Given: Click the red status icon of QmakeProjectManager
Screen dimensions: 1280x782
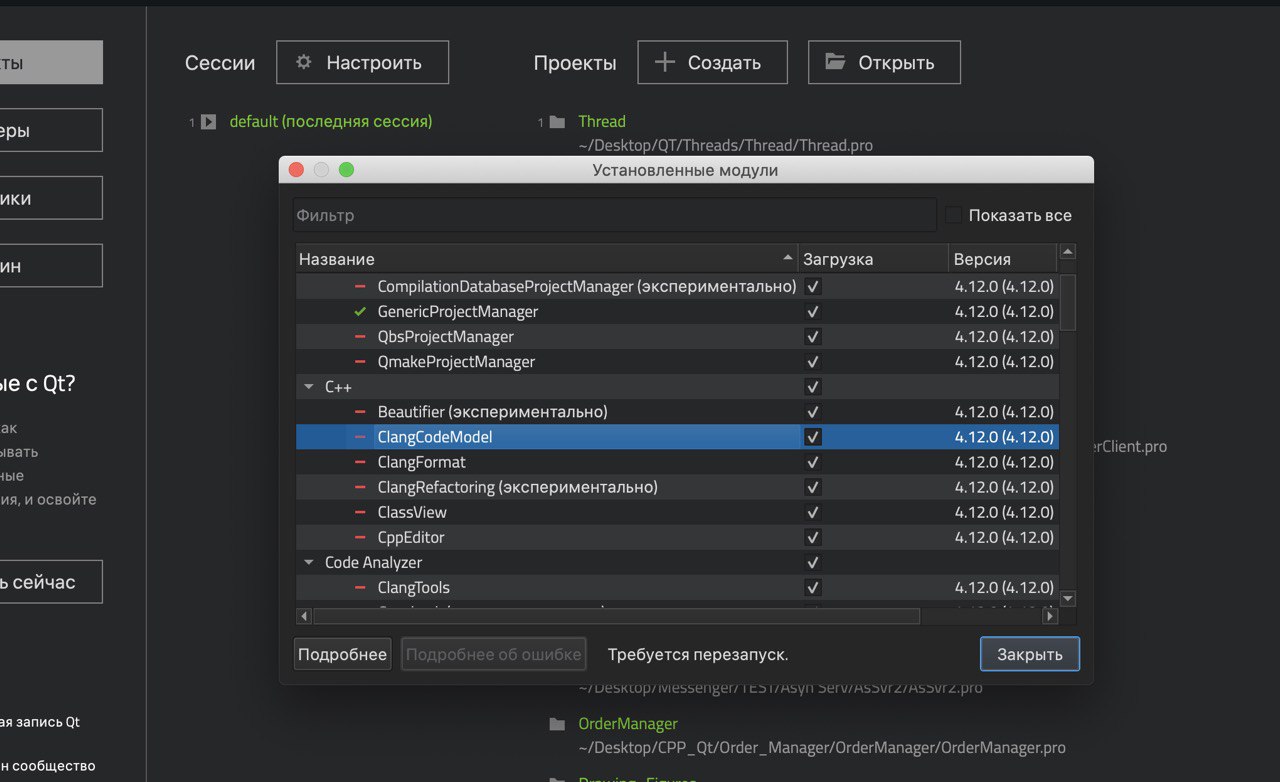Looking at the screenshot, I should [x=360, y=362].
